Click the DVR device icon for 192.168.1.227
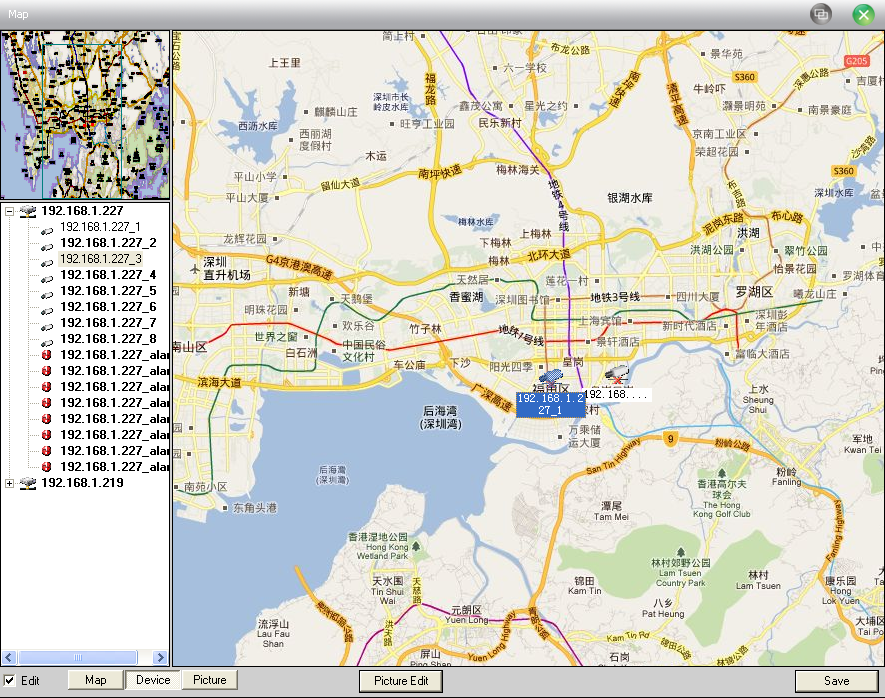 [28, 212]
